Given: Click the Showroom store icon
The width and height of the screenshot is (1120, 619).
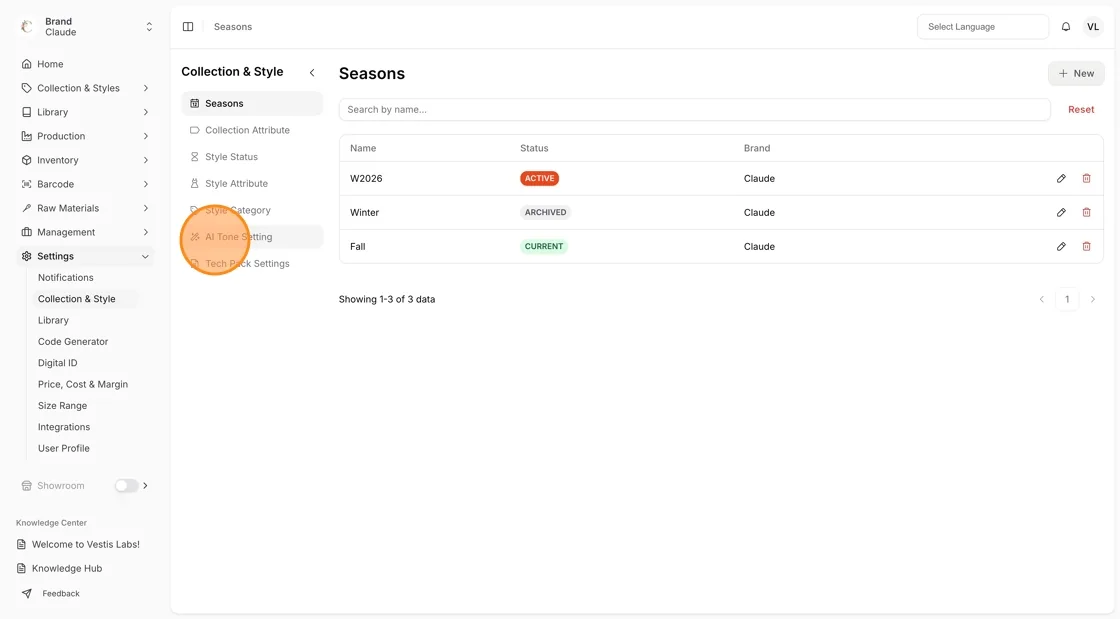Looking at the screenshot, I should (26, 485).
